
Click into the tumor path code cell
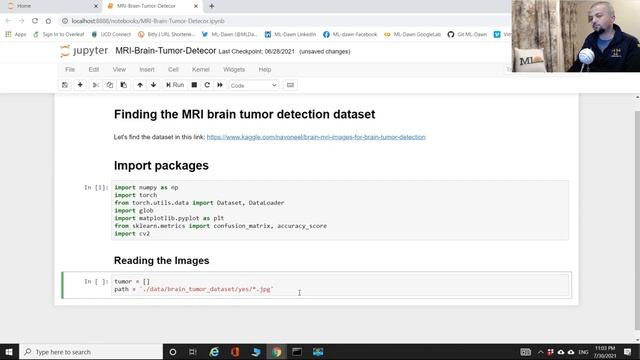340,285
